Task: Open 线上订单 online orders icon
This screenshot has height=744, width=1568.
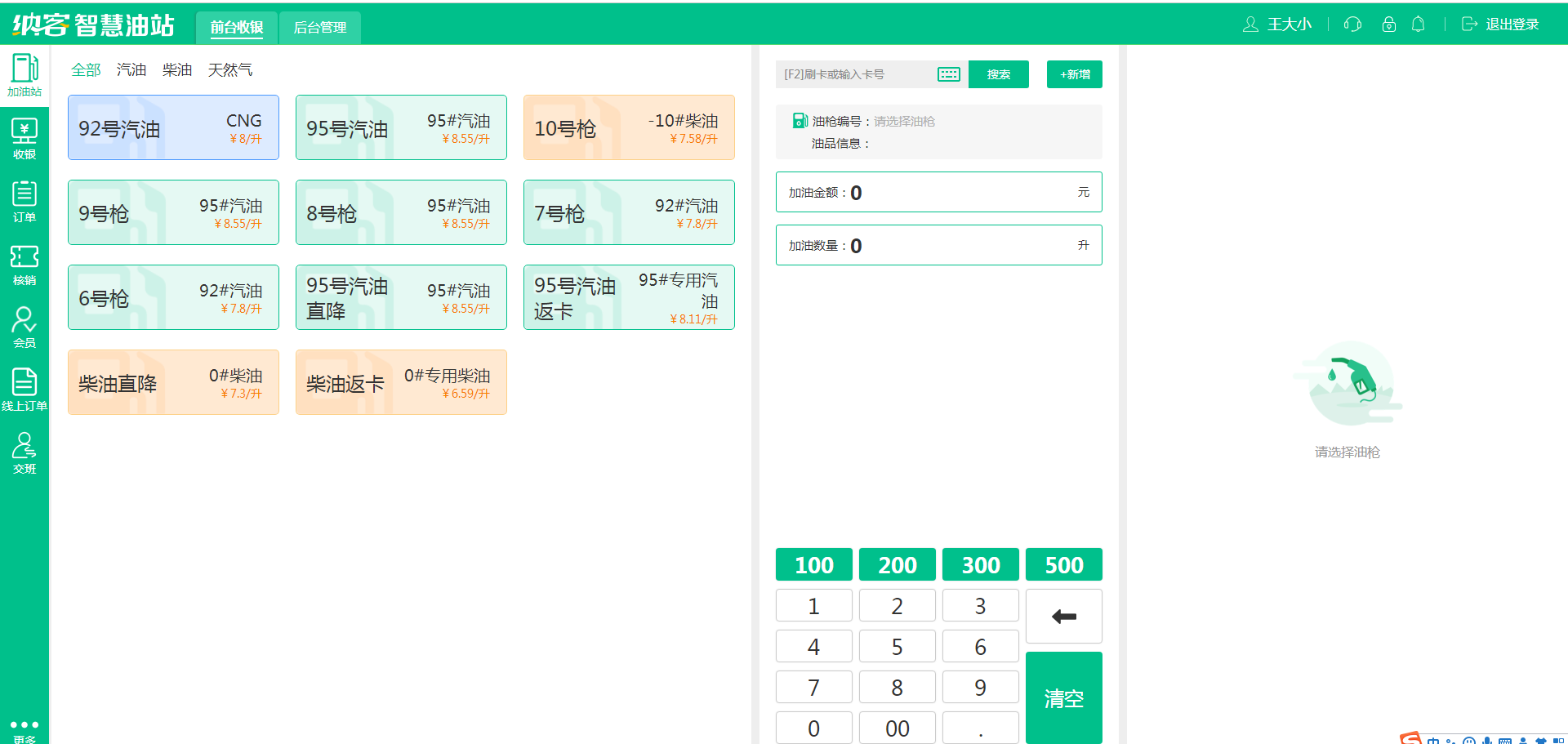Action: (24, 390)
